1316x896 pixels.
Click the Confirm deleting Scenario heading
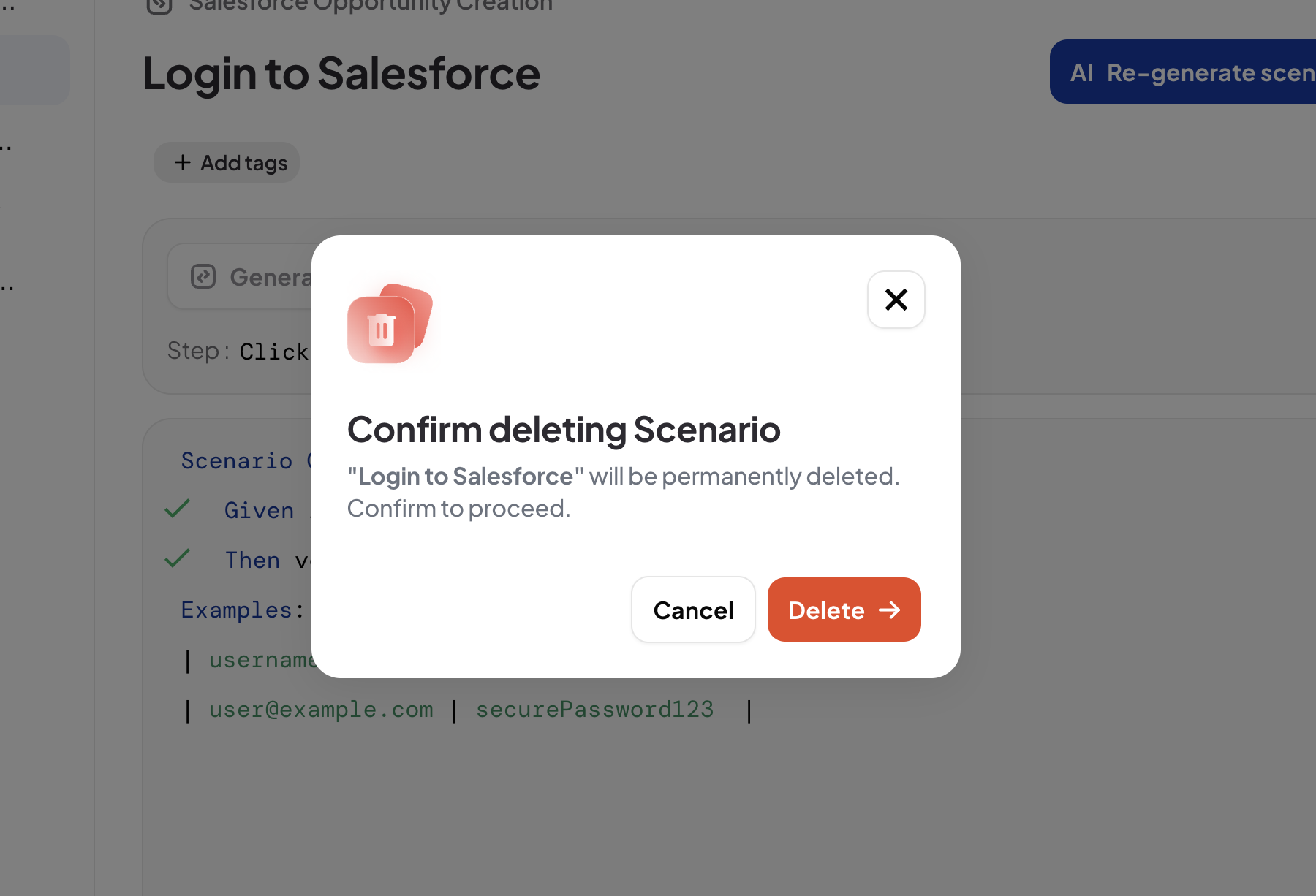[564, 430]
